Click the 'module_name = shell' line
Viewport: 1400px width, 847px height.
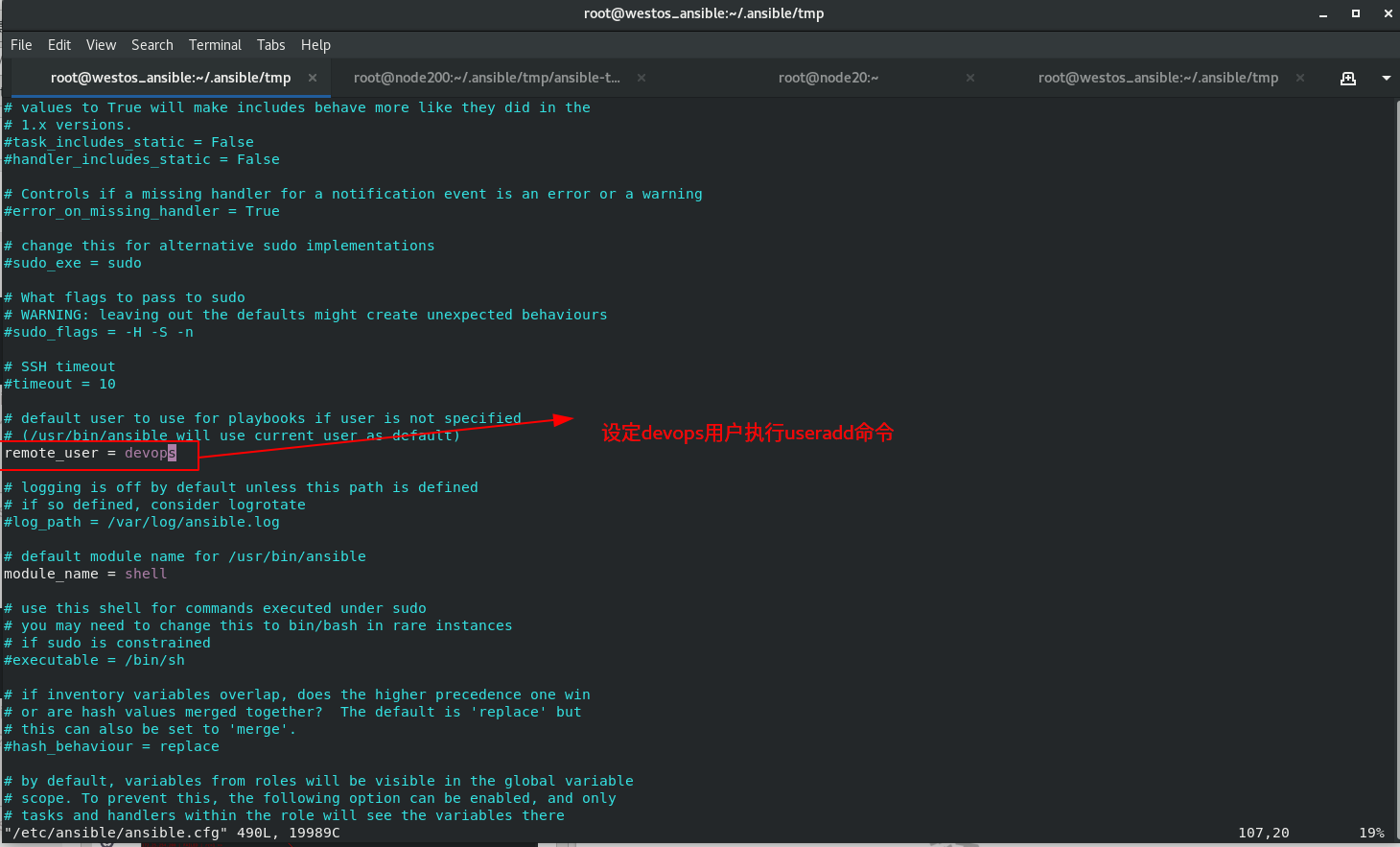click(85, 574)
